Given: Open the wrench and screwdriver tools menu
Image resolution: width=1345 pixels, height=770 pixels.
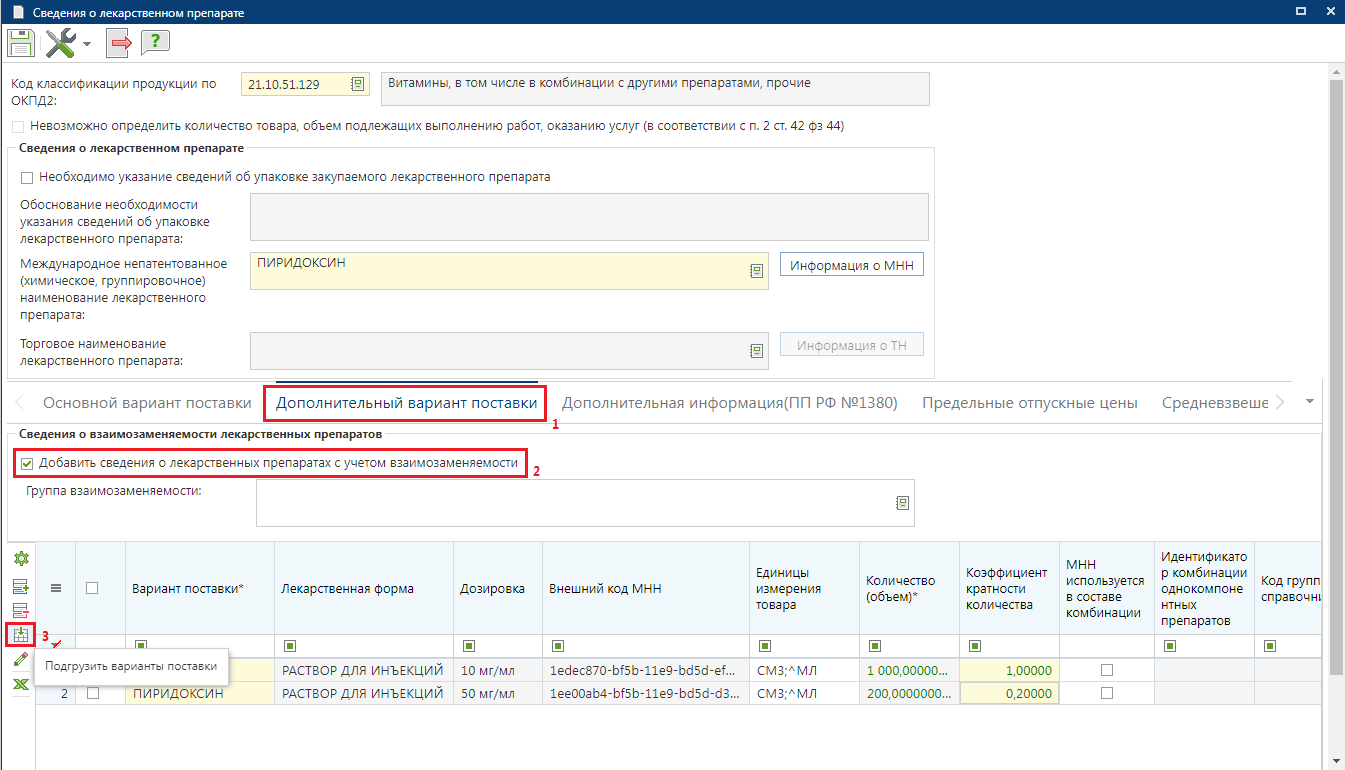Looking at the screenshot, I should (x=61, y=43).
